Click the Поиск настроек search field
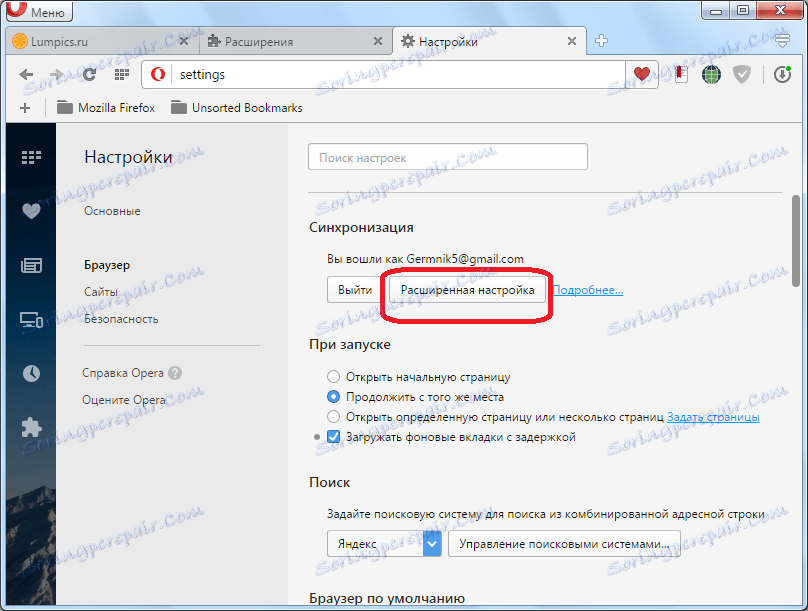808x611 pixels. click(448, 157)
